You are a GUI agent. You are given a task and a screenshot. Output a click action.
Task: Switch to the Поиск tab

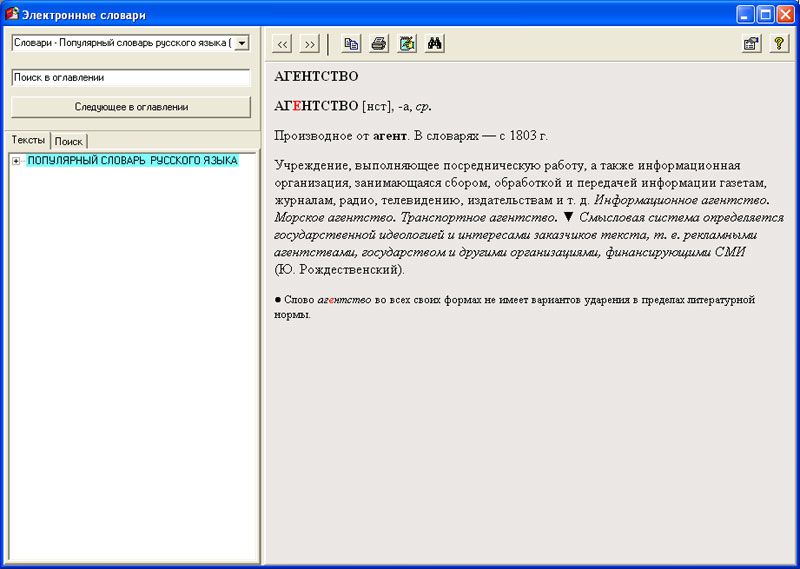pos(69,141)
